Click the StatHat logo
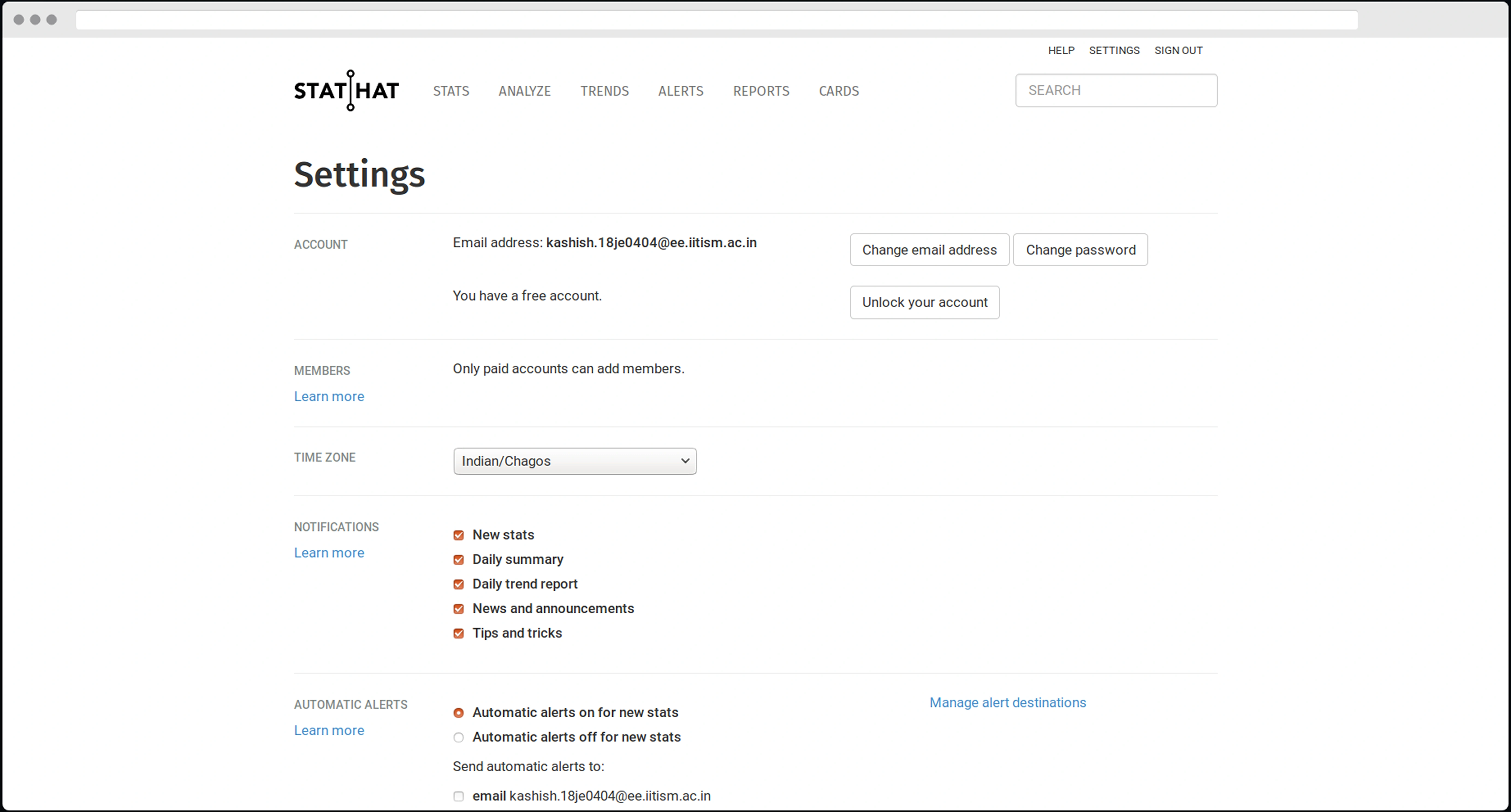The height and width of the screenshot is (812, 1511). tap(346, 90)
